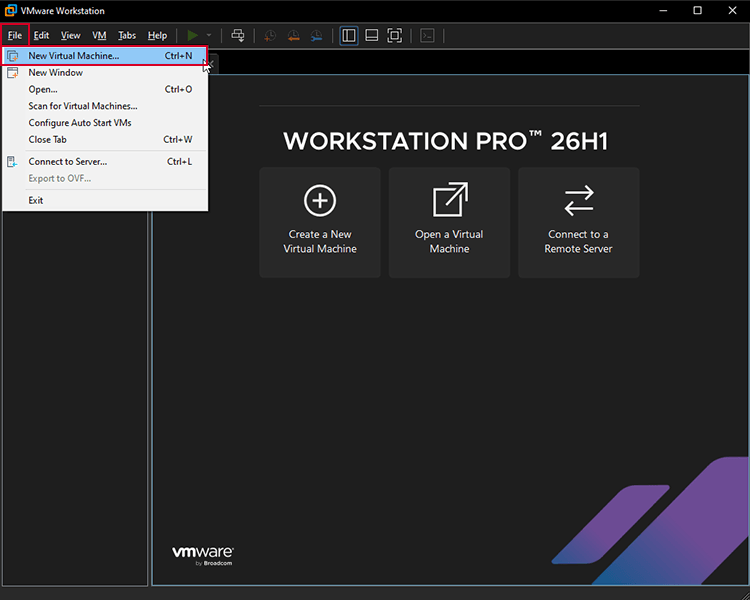
Task: Select New Virtual Machine... menu entry
Action: point(105,56)
